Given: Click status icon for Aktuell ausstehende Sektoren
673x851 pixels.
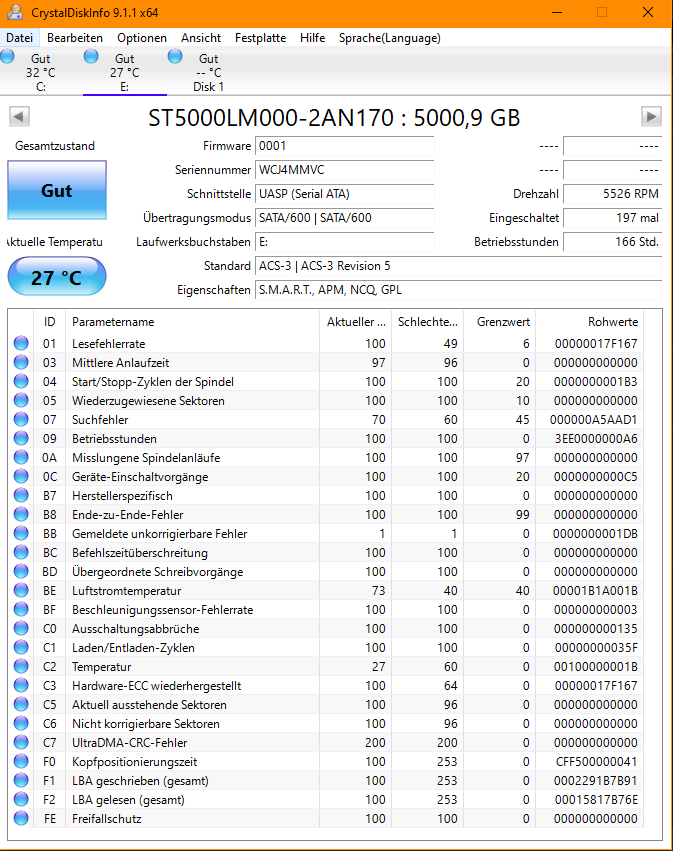Looking at the screenshot, I should (x=21, y=704).
